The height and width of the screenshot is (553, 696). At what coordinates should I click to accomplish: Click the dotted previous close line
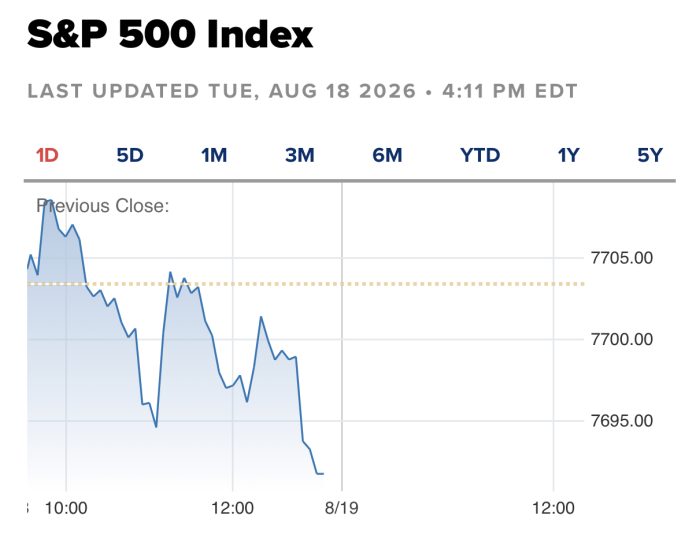pyautogui.click(x=306, y=284)
